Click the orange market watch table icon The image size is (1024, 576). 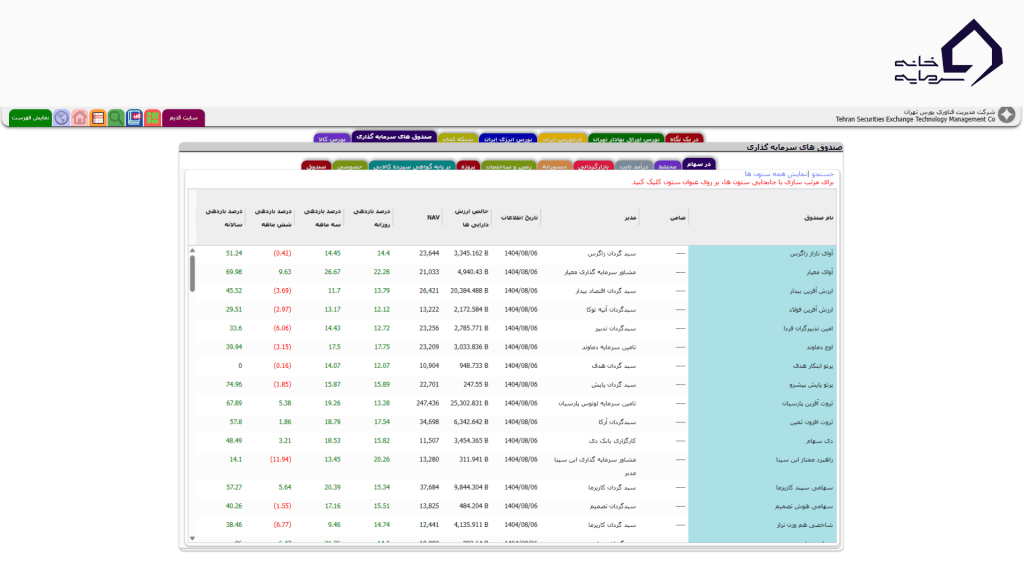click(98, 117)
